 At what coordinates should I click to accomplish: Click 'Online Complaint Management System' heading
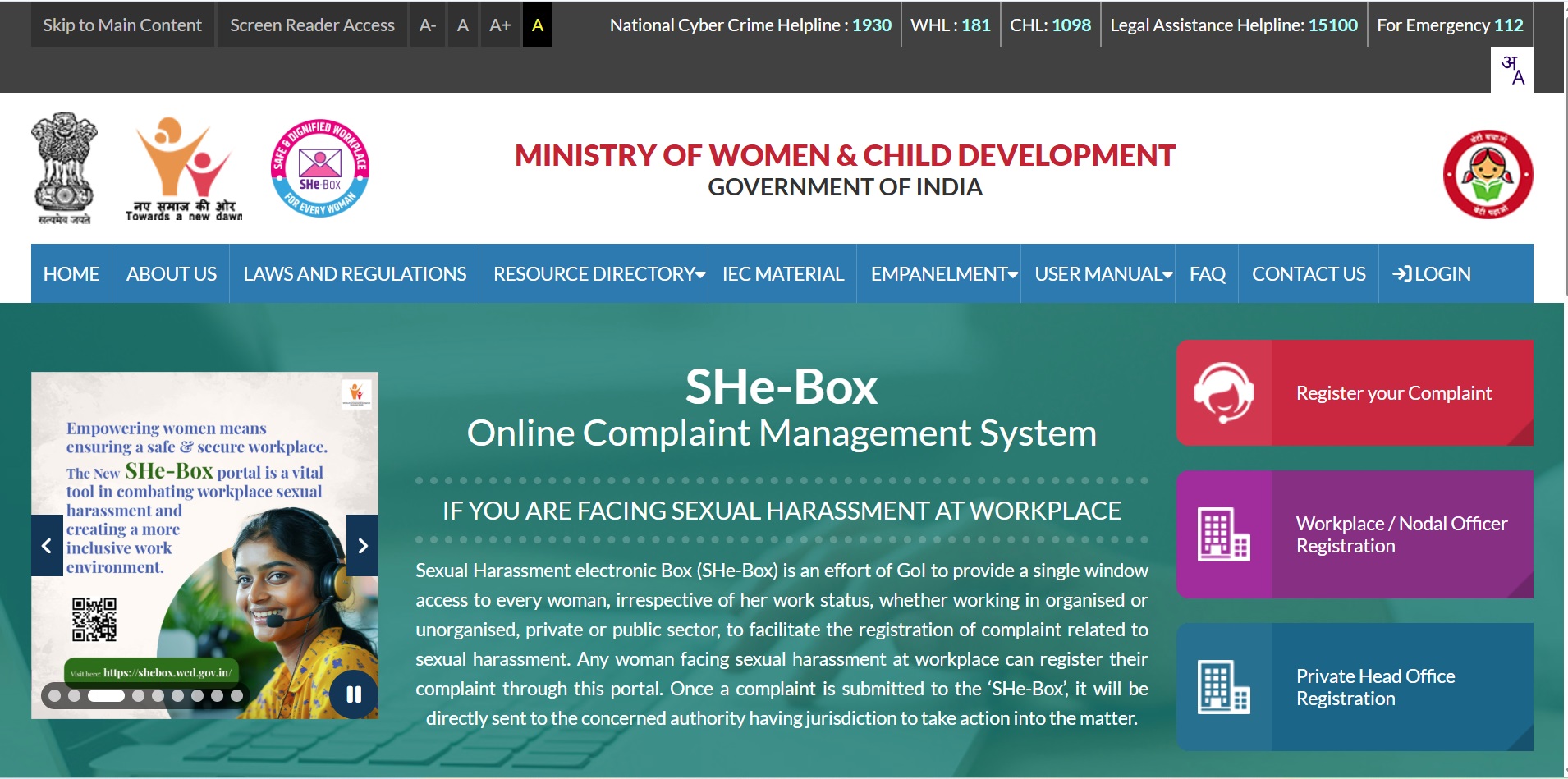tap(782, 433)
